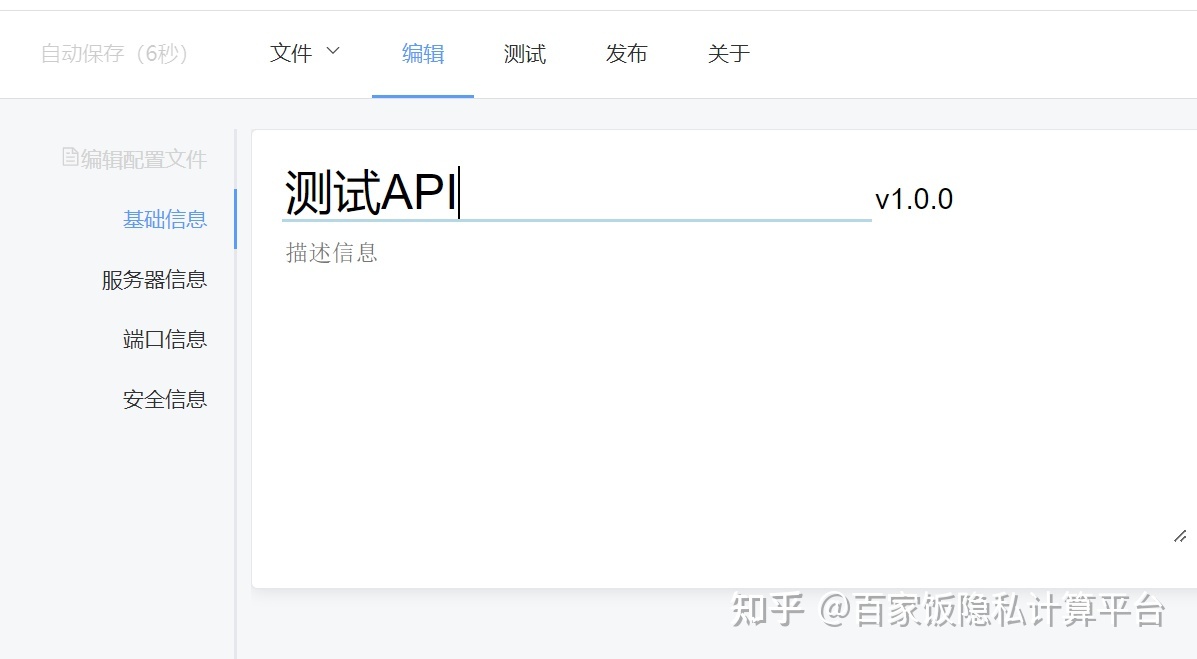Select 服务器信息 in the sidebar
This screenshot has width=1197, height=659.
[154, 279]
